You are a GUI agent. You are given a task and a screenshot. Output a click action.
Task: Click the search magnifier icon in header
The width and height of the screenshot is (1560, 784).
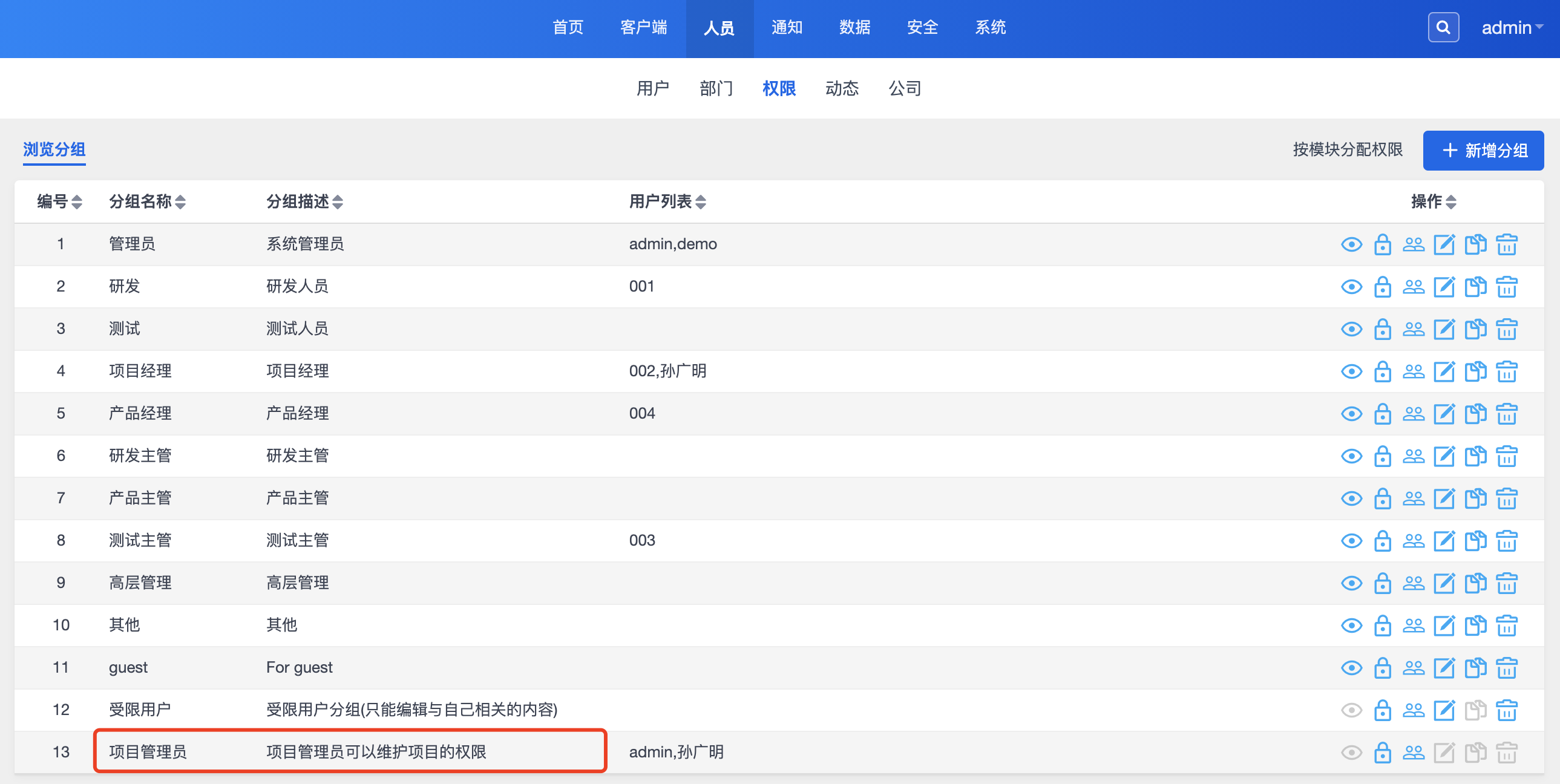pos(1443,28)
